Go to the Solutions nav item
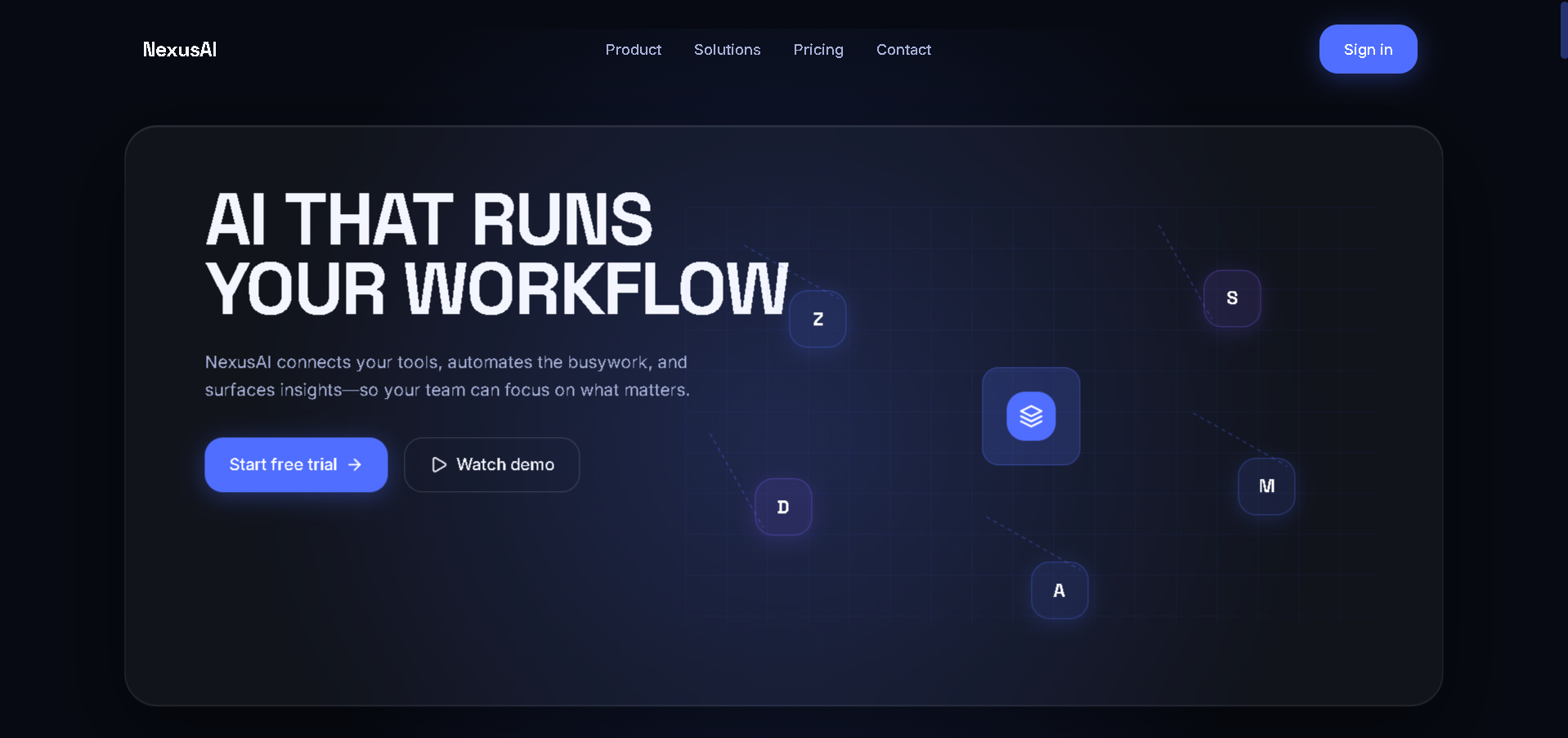The width and height of the screenshot is (1568, 738). [727, 50]
